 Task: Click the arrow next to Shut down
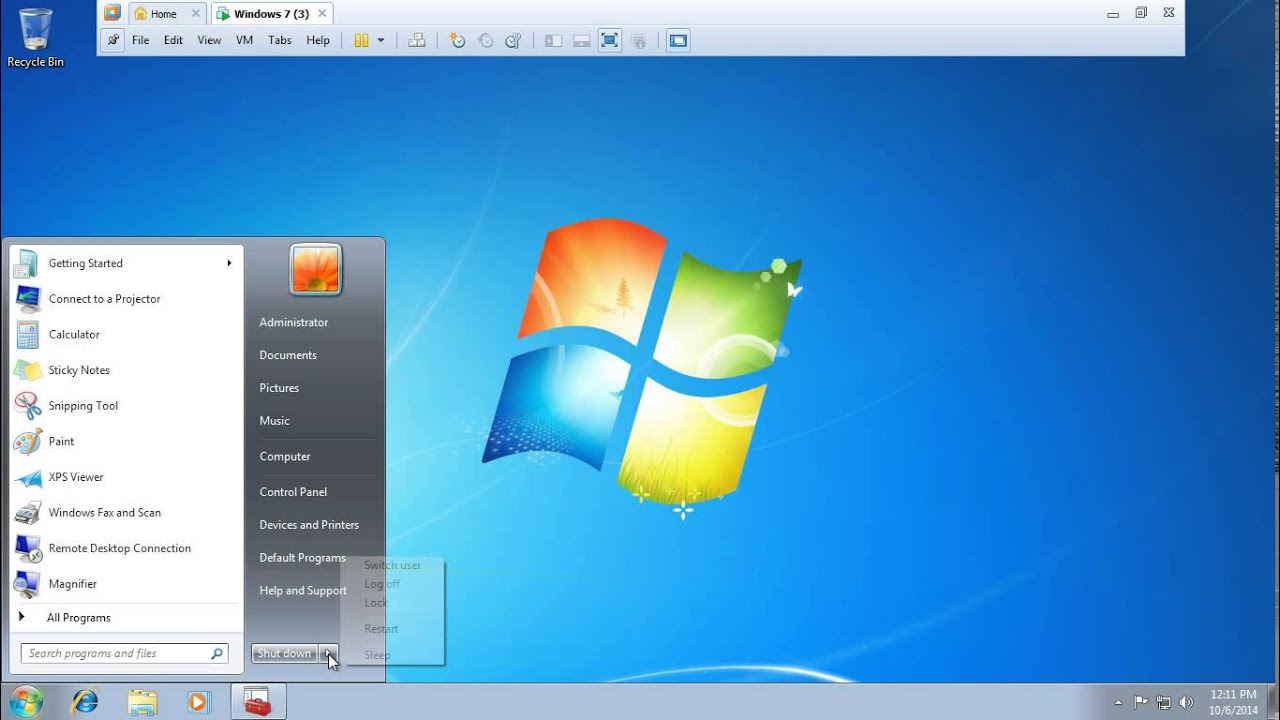tap(329, 654)
